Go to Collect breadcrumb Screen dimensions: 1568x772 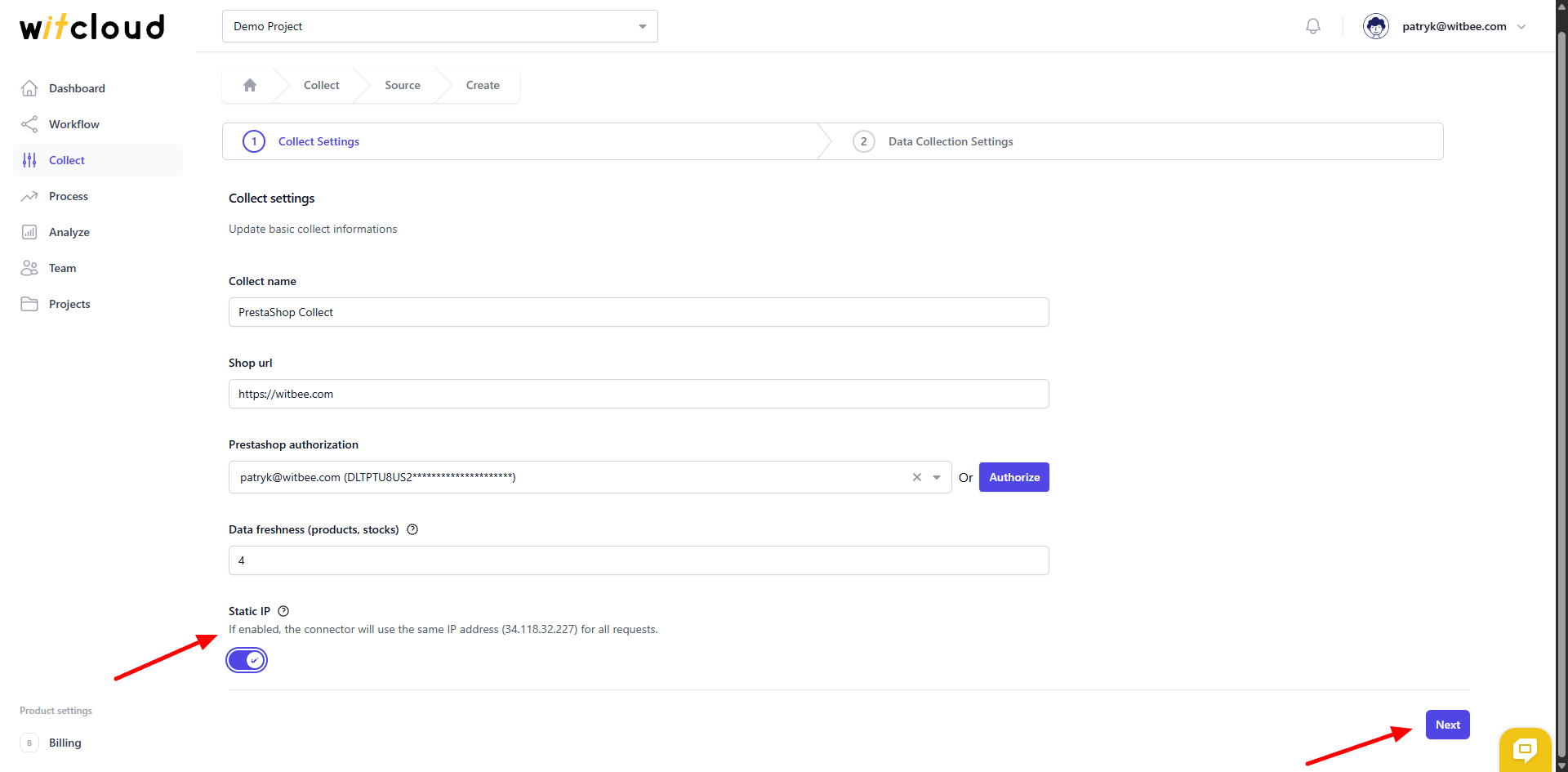point(322,85)
